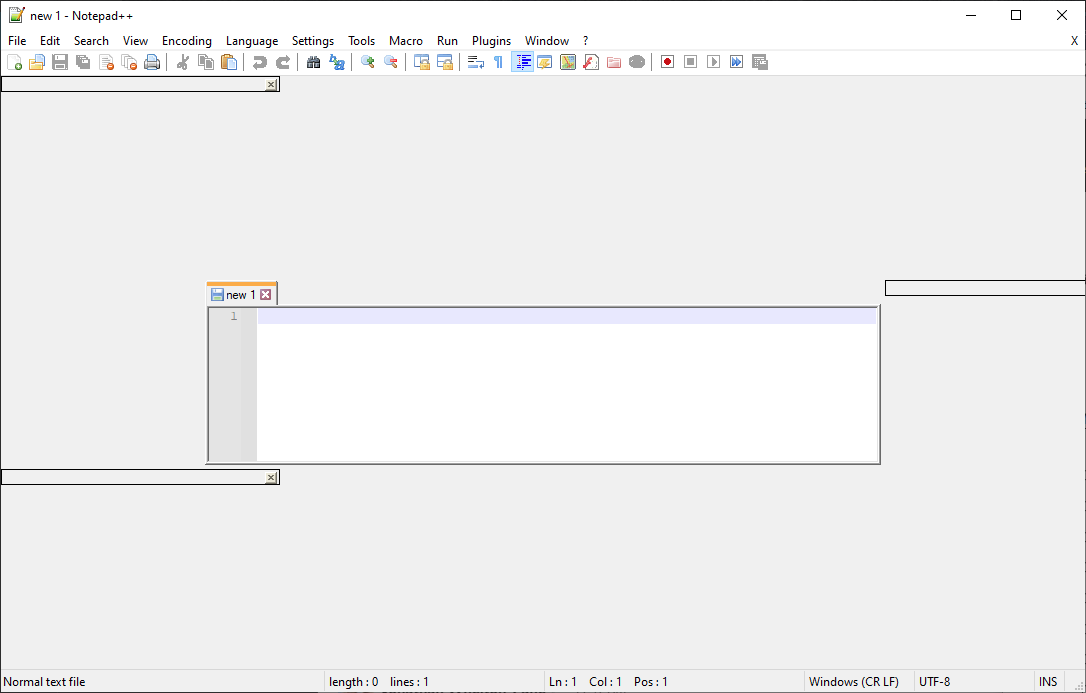Viewport: 1086px width, 693px height.
Task: Open the Encoding menu
Action: coord(187,41)
